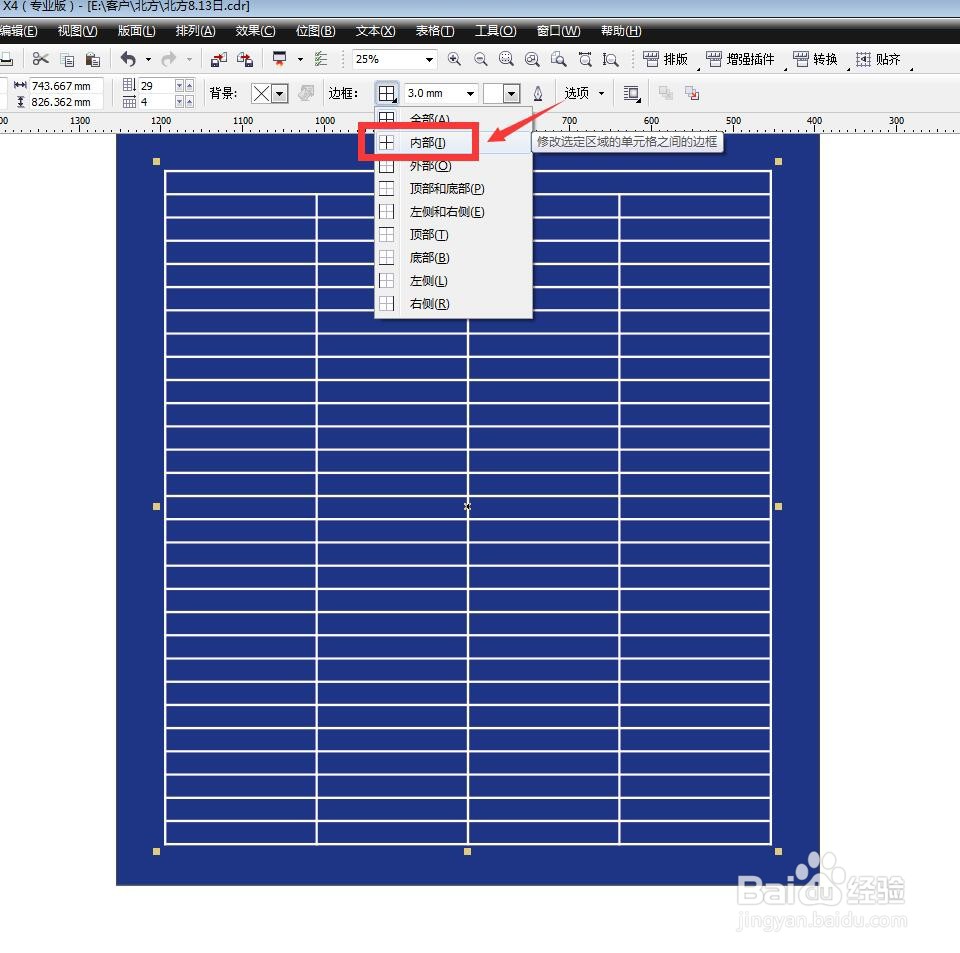Click the Outline Pen icon
960x953 pixels.
click(x=538, y=94)
